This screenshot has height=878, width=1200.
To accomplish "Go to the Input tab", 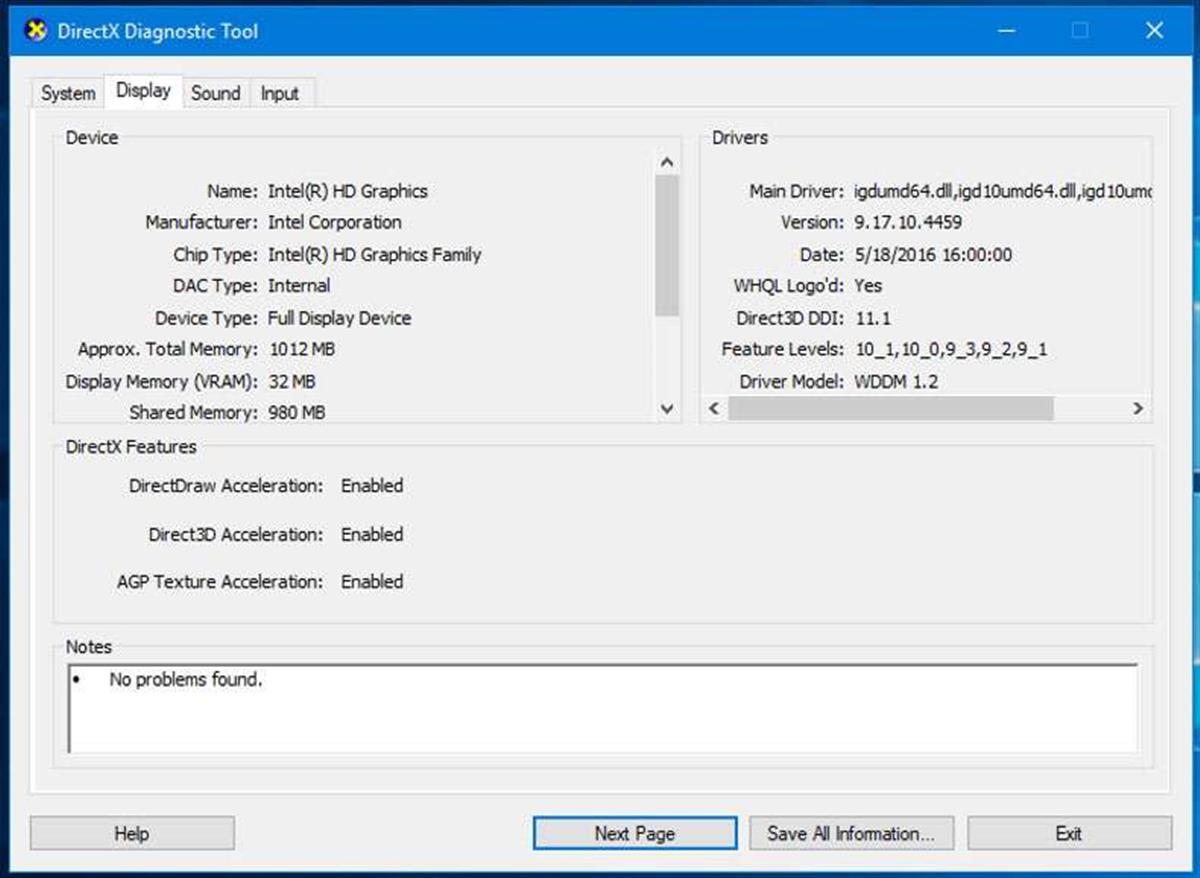I will coord(280,94).
